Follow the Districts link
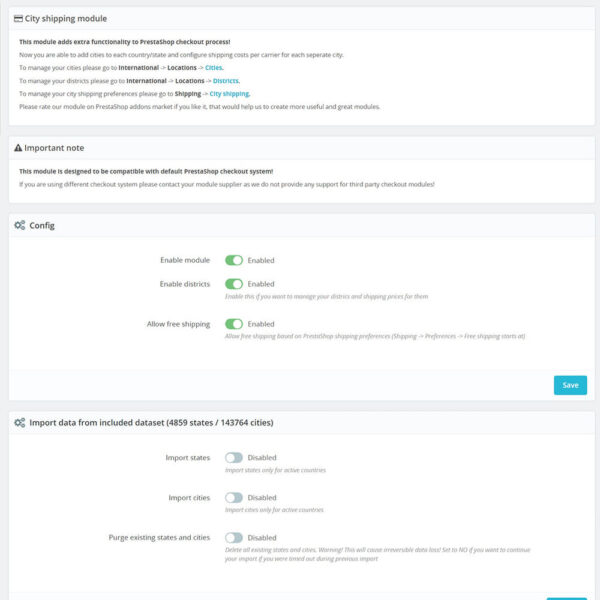The image size is (600, 600). point(225,80)
